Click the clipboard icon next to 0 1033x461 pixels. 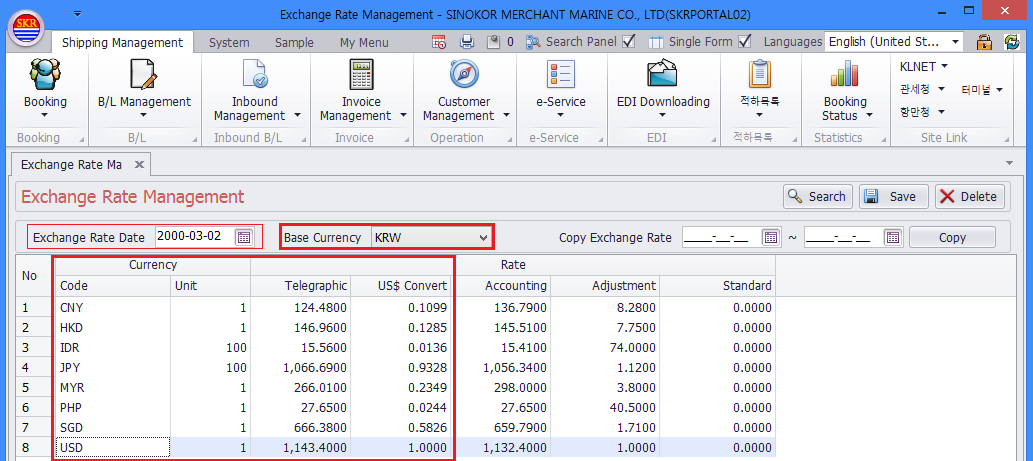point(493,42)
